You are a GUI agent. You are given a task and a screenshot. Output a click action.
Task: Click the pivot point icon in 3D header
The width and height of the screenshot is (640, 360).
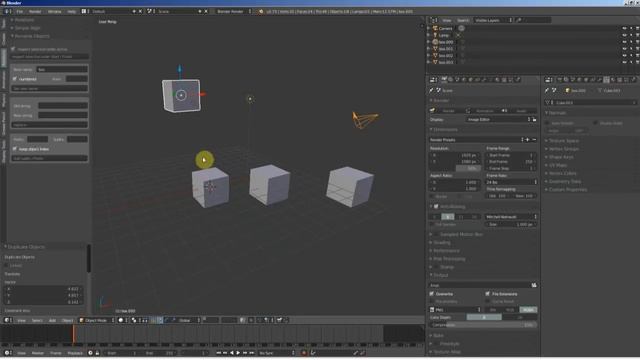[x=134, y=320]
